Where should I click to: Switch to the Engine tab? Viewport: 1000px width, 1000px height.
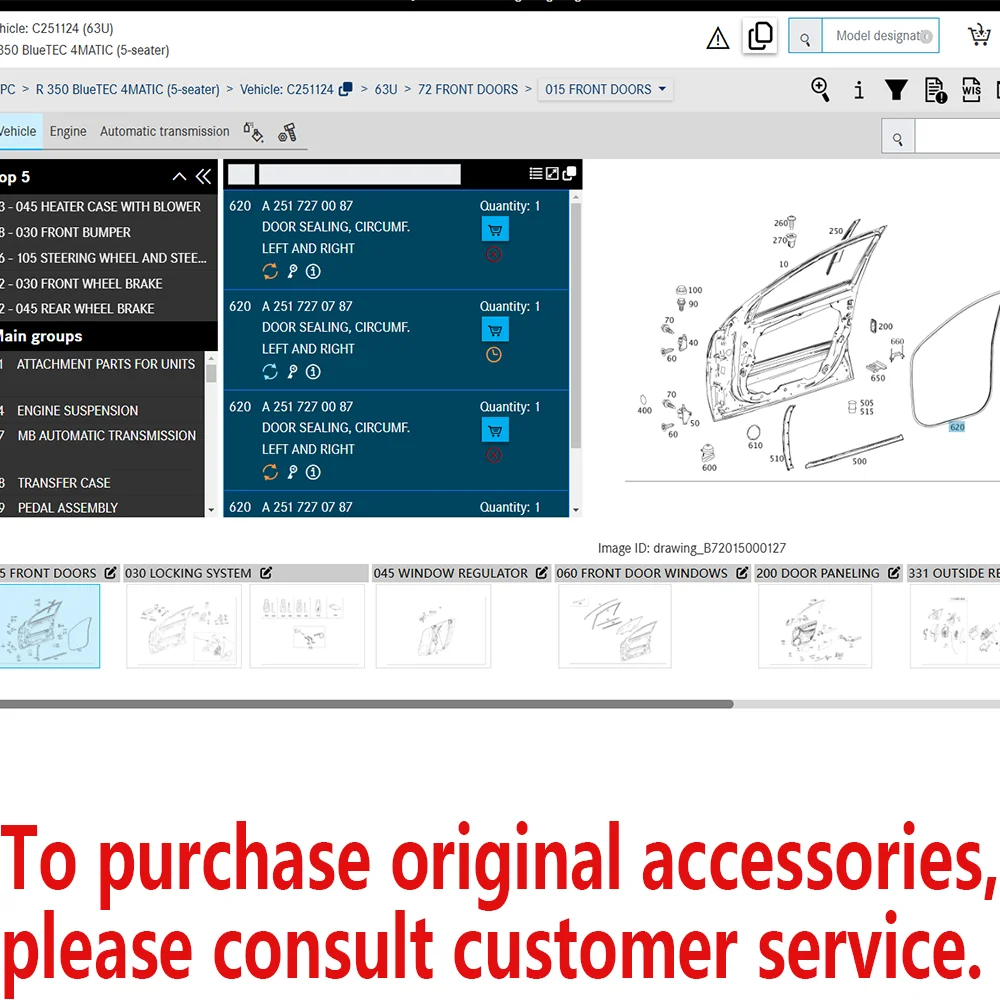[68, 131]
